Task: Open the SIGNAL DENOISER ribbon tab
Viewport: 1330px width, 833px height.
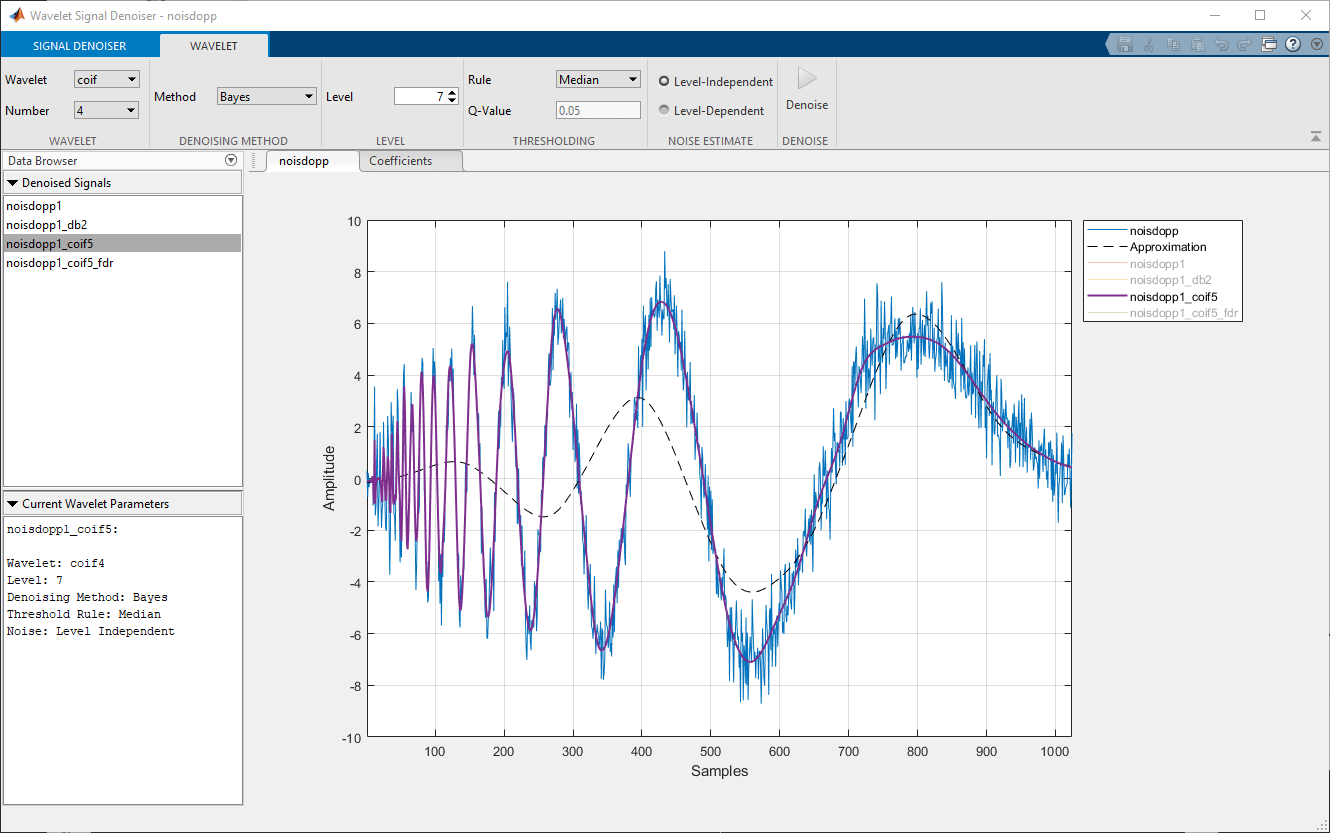Action: pyautogui.click(x=79, y=45)
